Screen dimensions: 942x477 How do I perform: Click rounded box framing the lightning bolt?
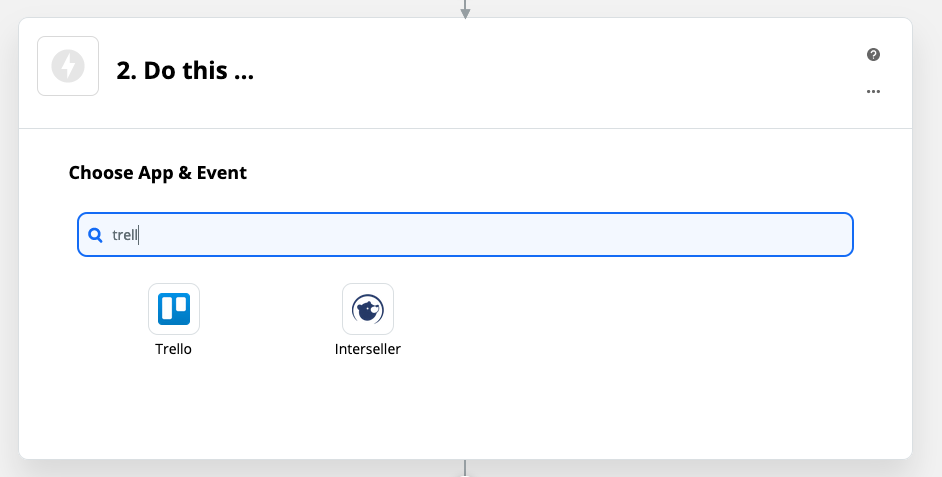pos(68,66)
